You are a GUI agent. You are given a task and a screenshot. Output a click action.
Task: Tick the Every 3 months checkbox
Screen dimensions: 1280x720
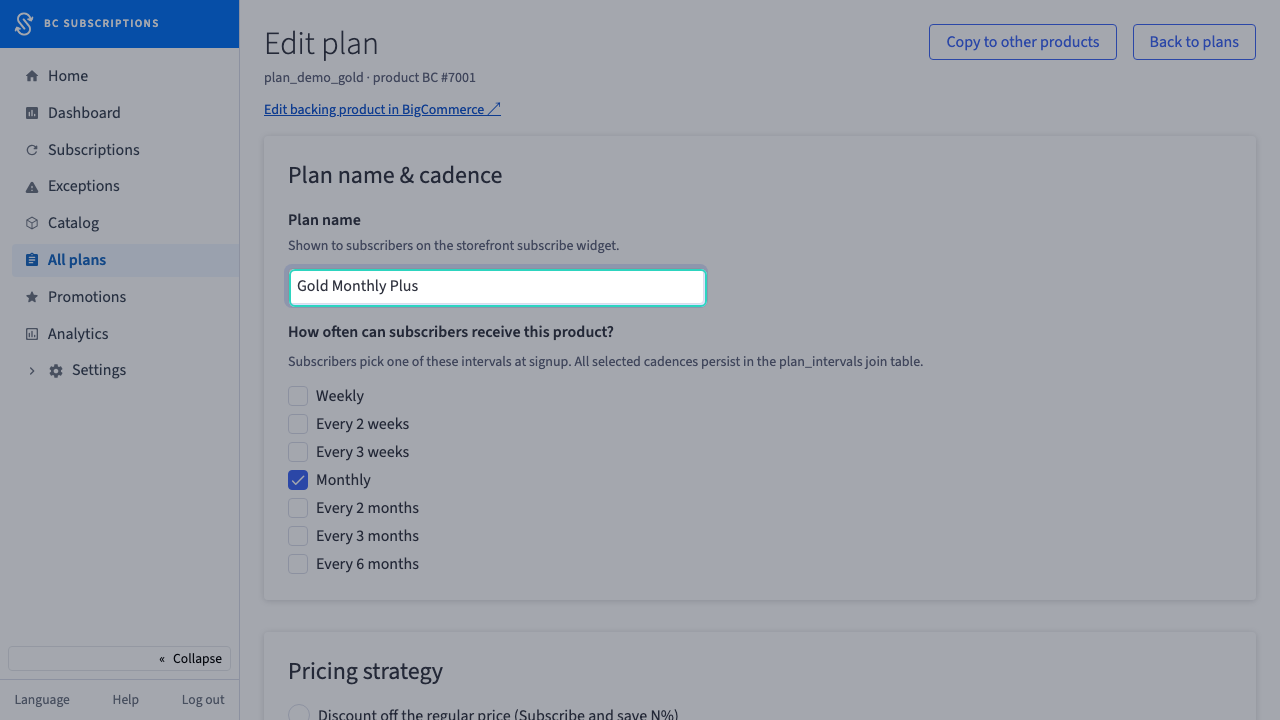coord(298,536)
